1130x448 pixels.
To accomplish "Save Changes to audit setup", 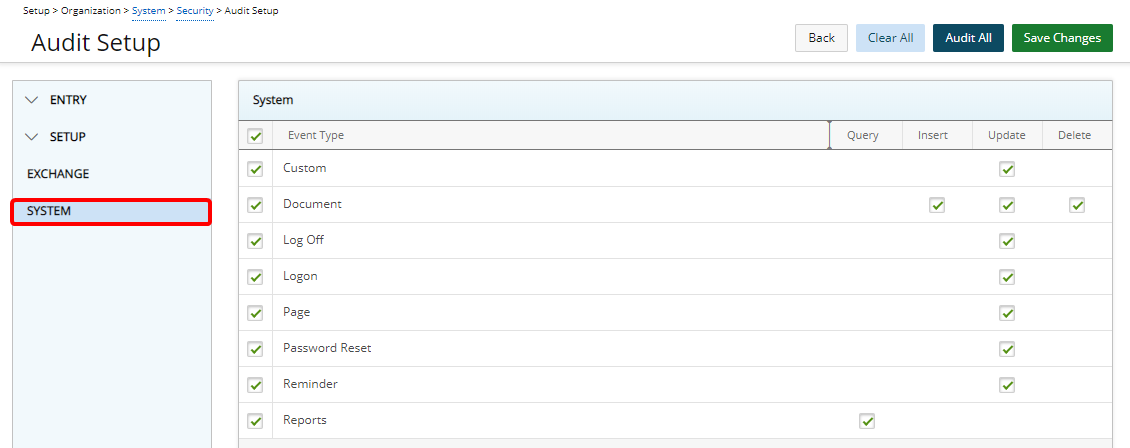I will [1062, 38].
